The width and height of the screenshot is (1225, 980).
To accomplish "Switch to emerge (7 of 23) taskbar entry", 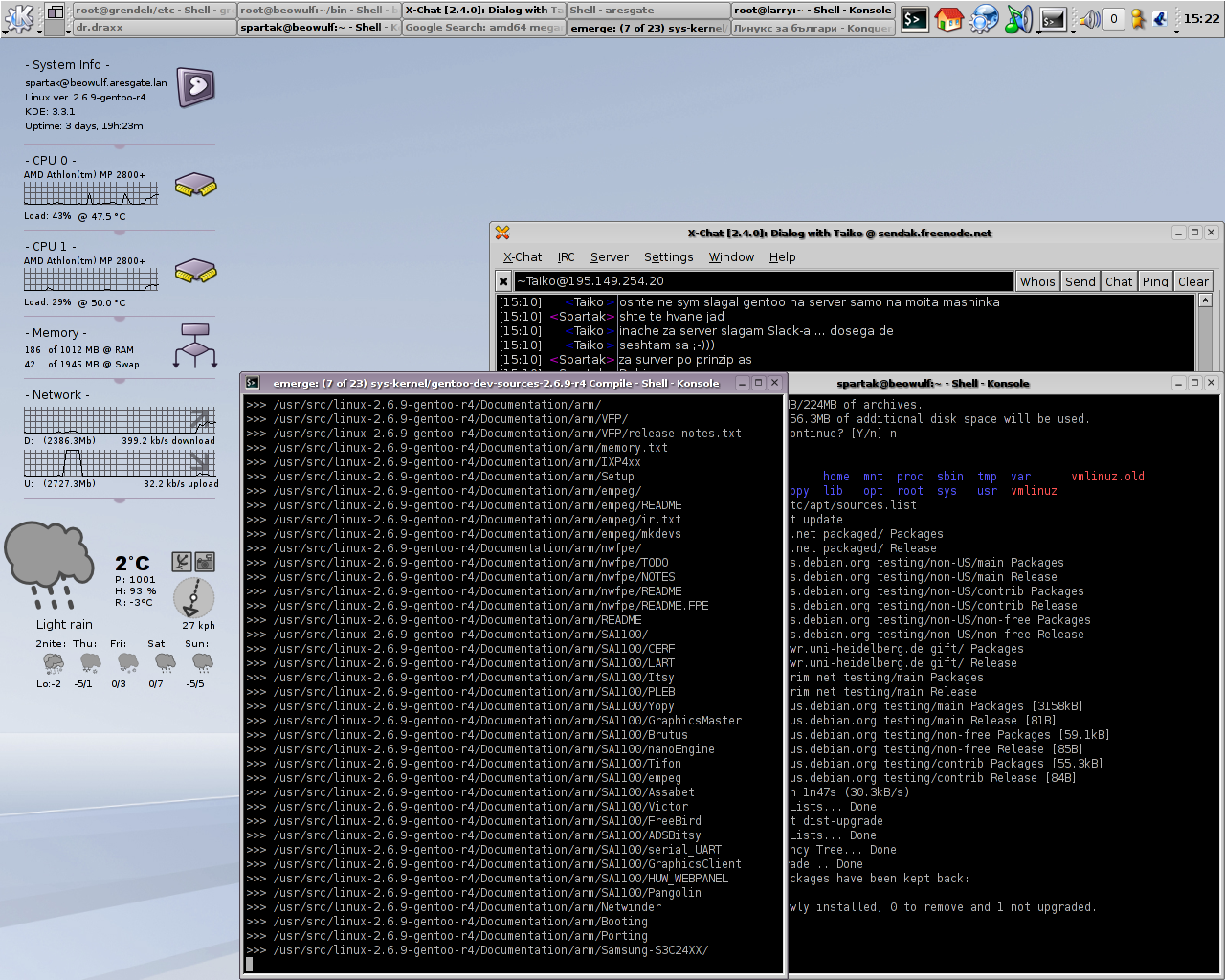I will coord(649,28).
